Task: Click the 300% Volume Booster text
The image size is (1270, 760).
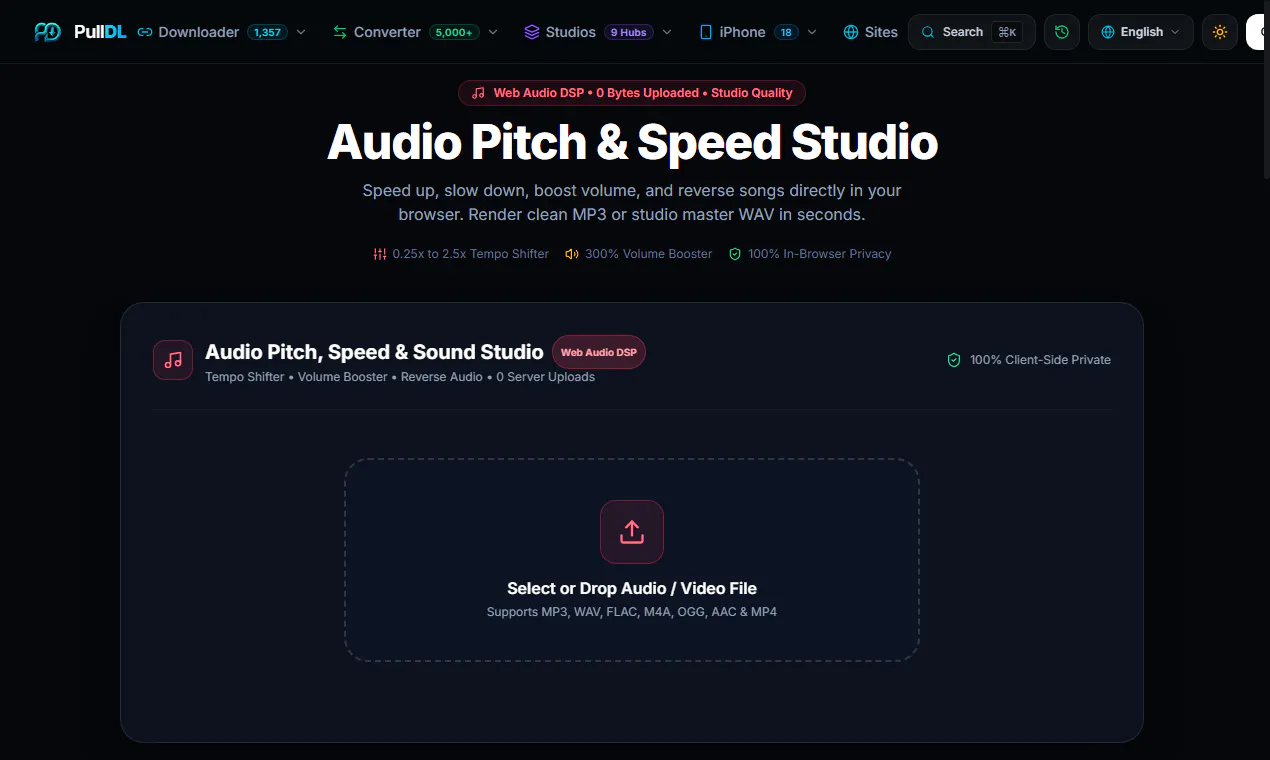Action: pos(649,254)
